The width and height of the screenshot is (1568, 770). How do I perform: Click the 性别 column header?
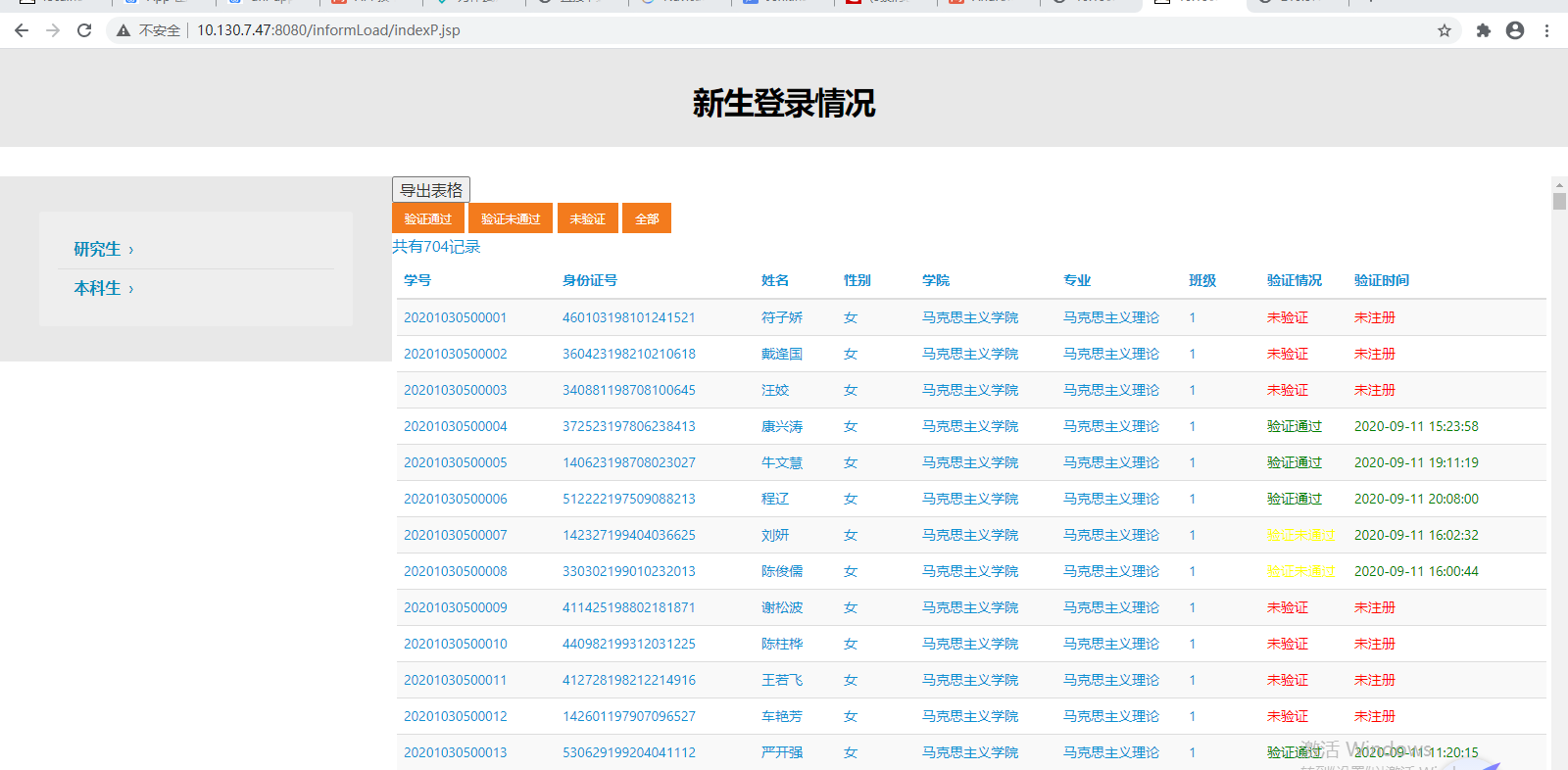pyautogui.click(x=857, y=280)
